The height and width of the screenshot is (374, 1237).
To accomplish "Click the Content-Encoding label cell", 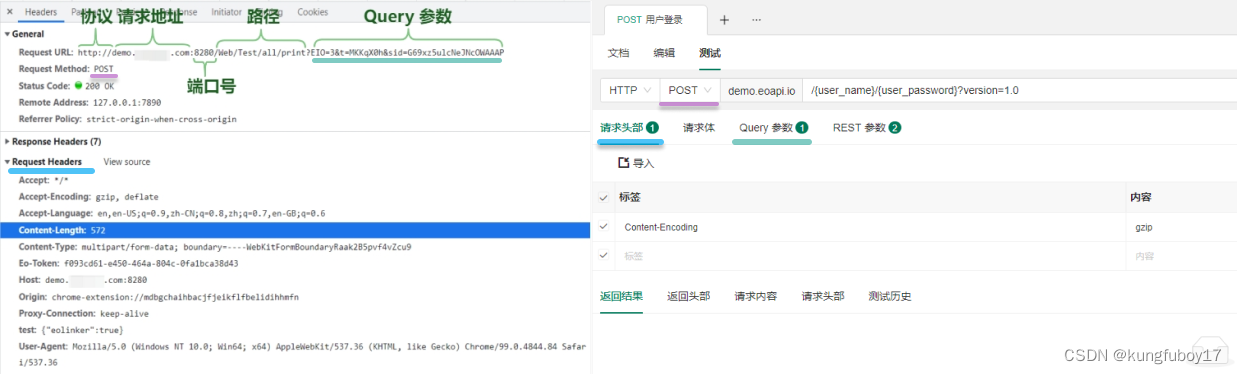I will pyautogui.click(x=870, y=227).
